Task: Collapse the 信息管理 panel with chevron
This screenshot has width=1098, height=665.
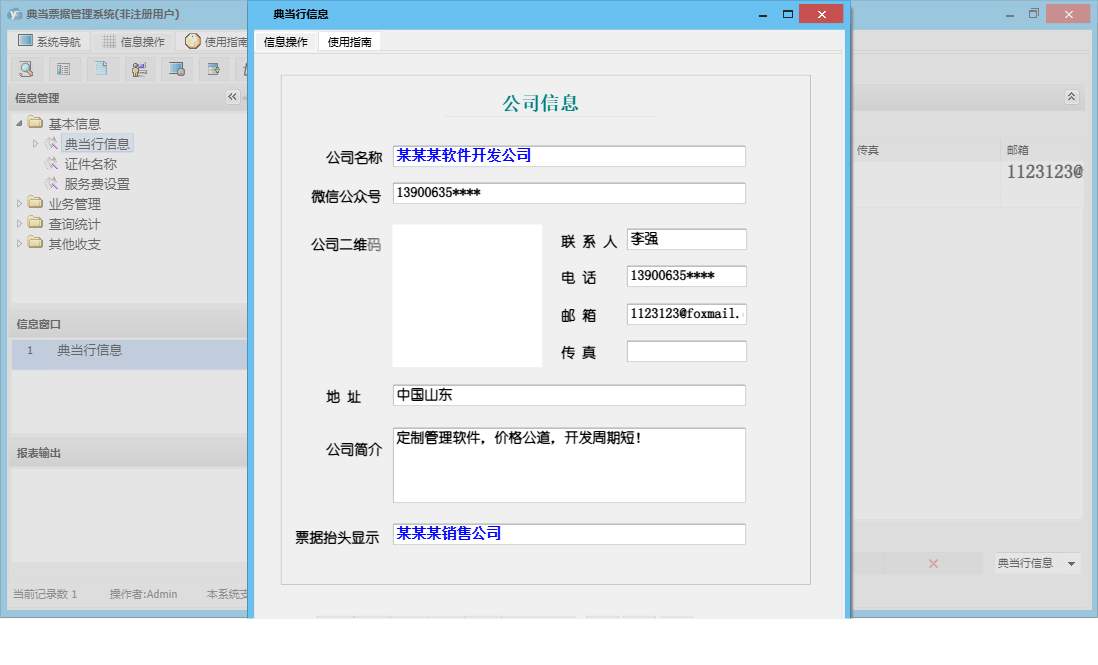Action: [232, 97]
